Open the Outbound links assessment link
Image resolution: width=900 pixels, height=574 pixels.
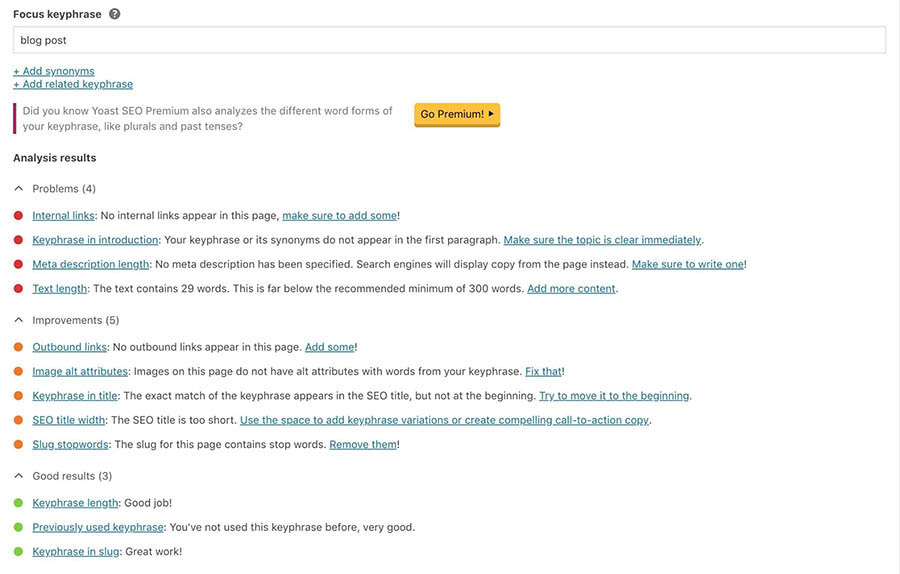pyautogui.click(x=69, y=347)
